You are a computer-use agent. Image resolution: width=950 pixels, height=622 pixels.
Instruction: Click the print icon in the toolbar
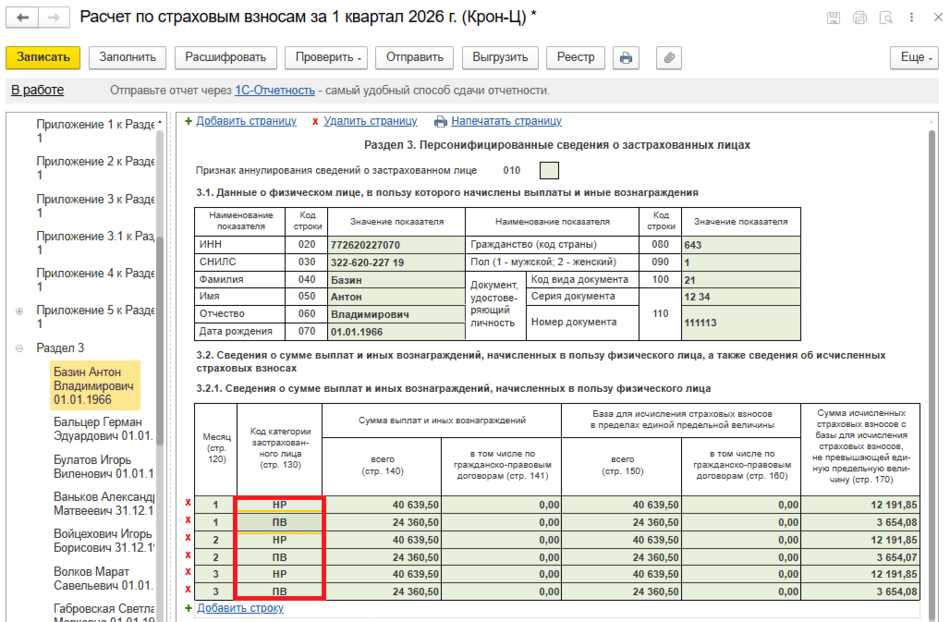click(x=626, y=58)
